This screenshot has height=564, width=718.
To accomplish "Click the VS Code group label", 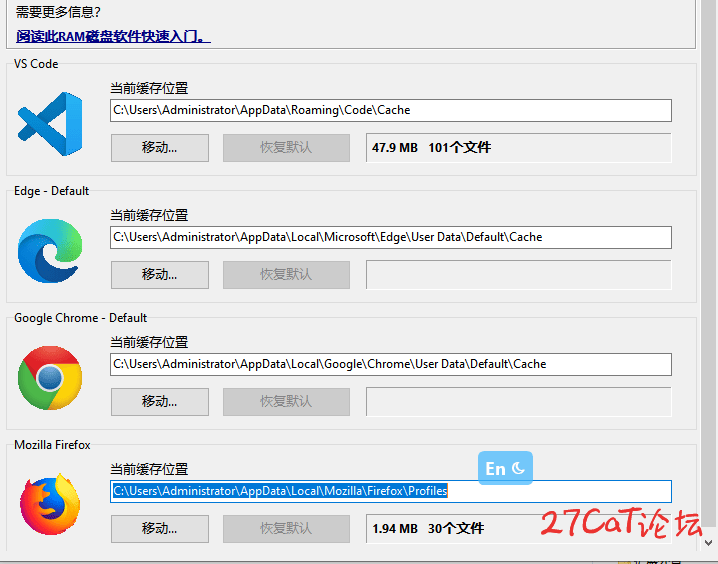I will point(36,64).
